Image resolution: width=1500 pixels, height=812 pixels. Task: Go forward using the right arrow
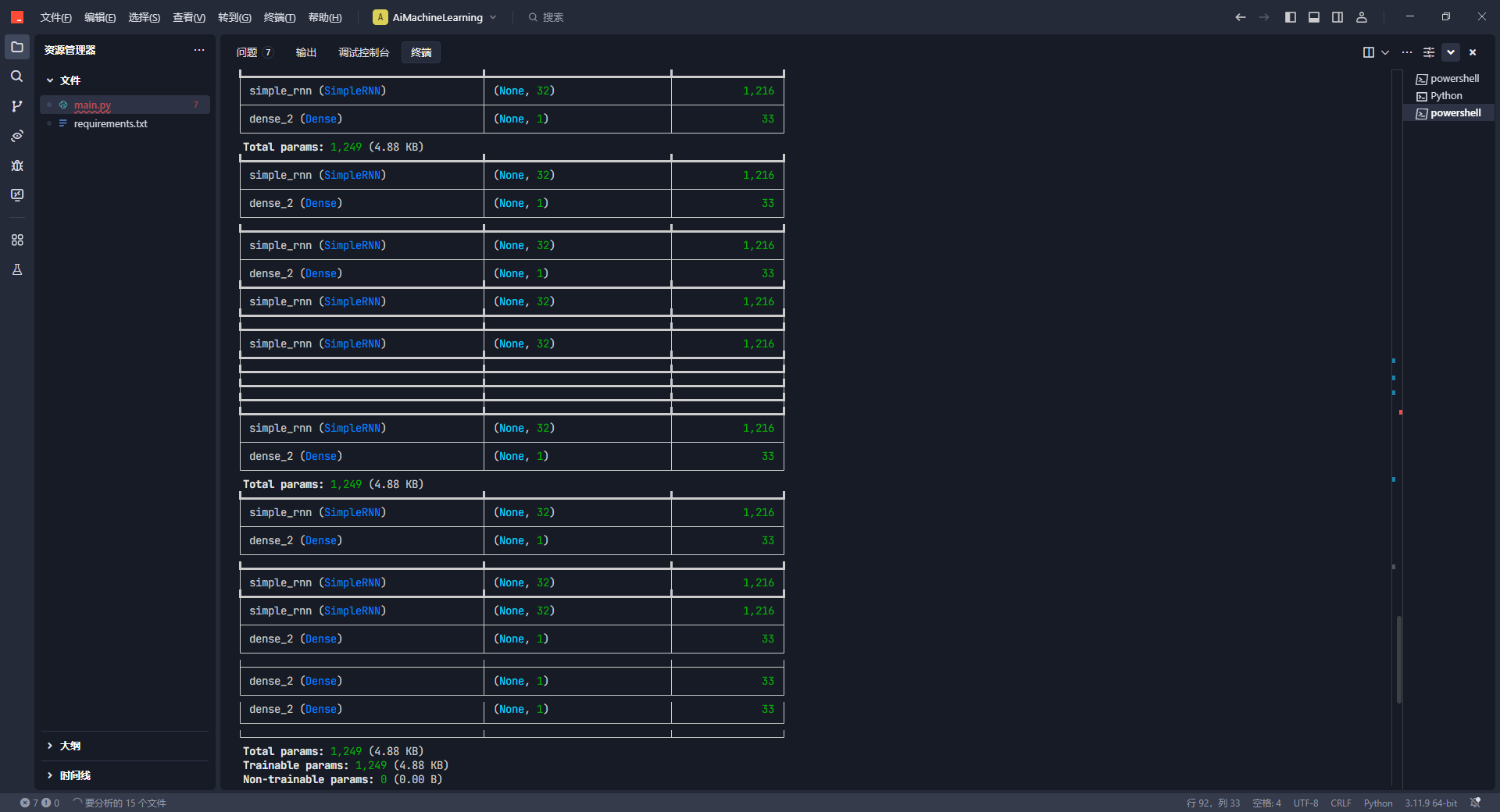1264,17
